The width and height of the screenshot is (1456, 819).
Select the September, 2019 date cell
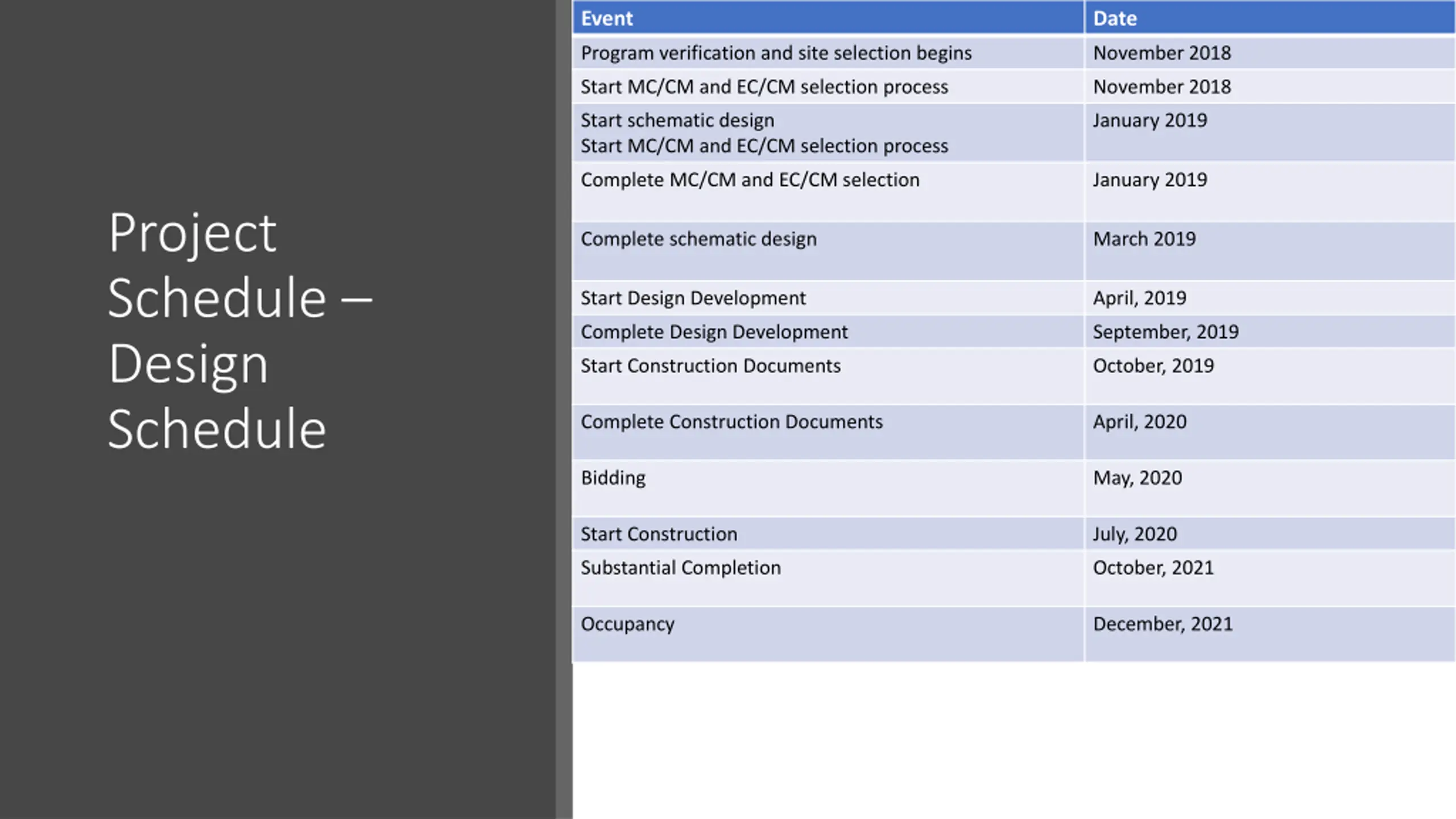(1270, 332)
